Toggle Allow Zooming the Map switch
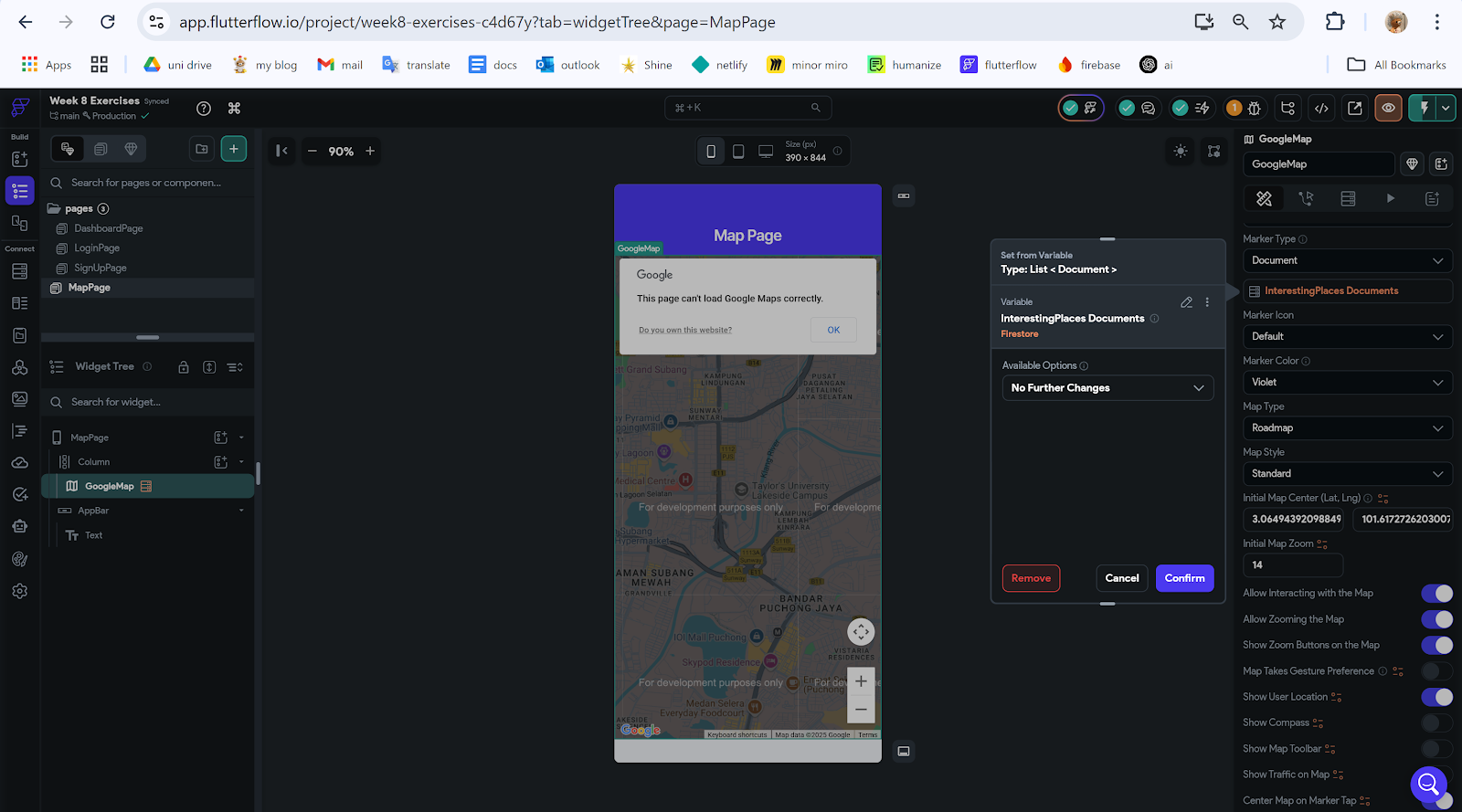This screenshot has width=1462, height=812. point(1436,619)
